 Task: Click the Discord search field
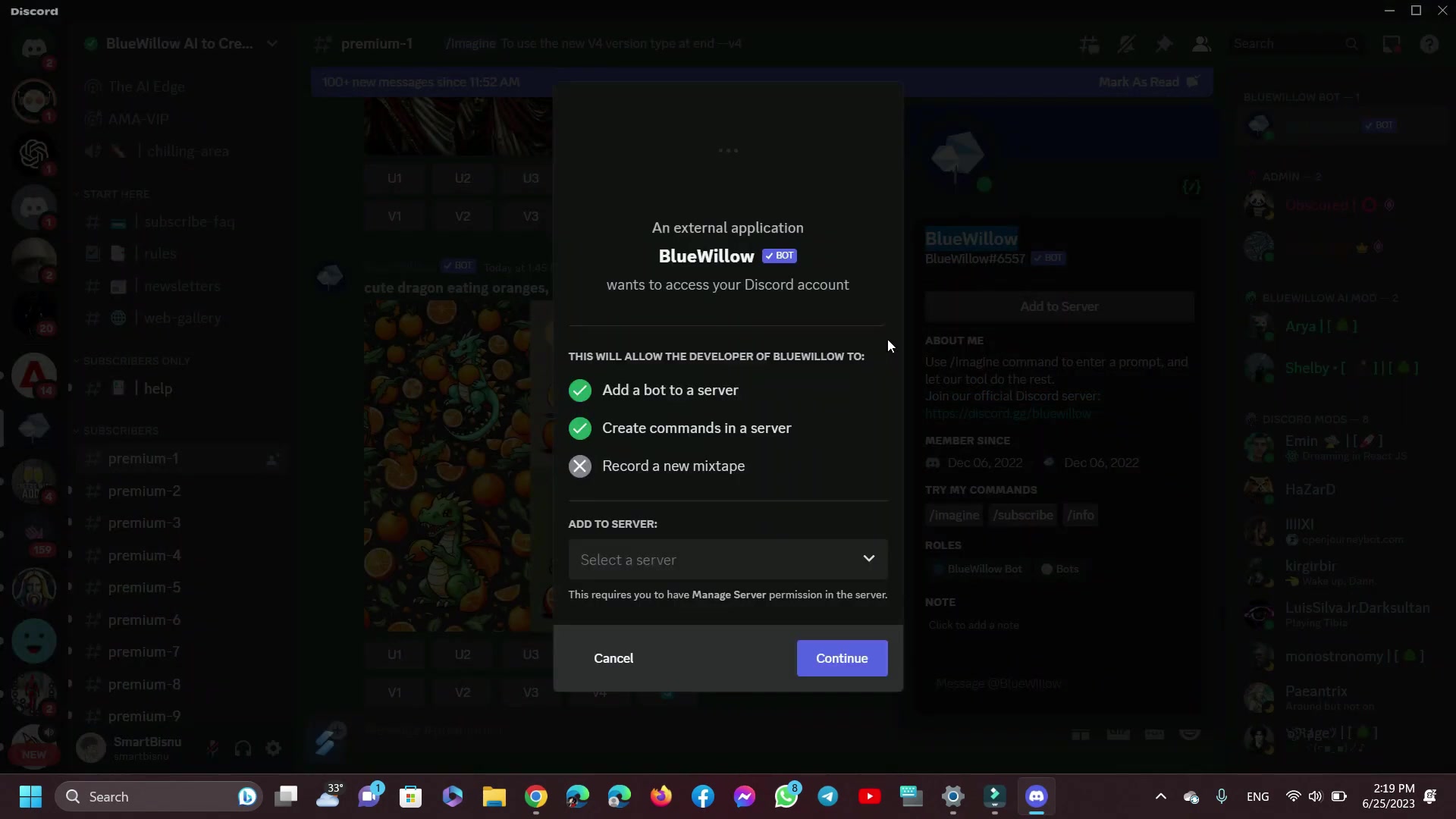(x=1295, y=44)
